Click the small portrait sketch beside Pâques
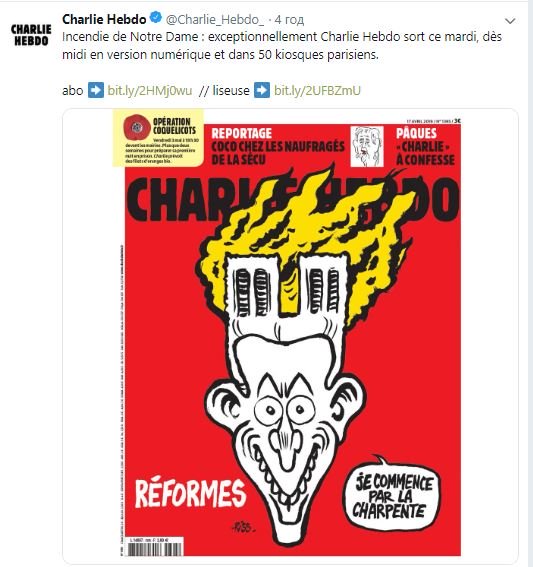Viewport: 533px width, 567px height. pyautogui.click(x=367, y=146)
